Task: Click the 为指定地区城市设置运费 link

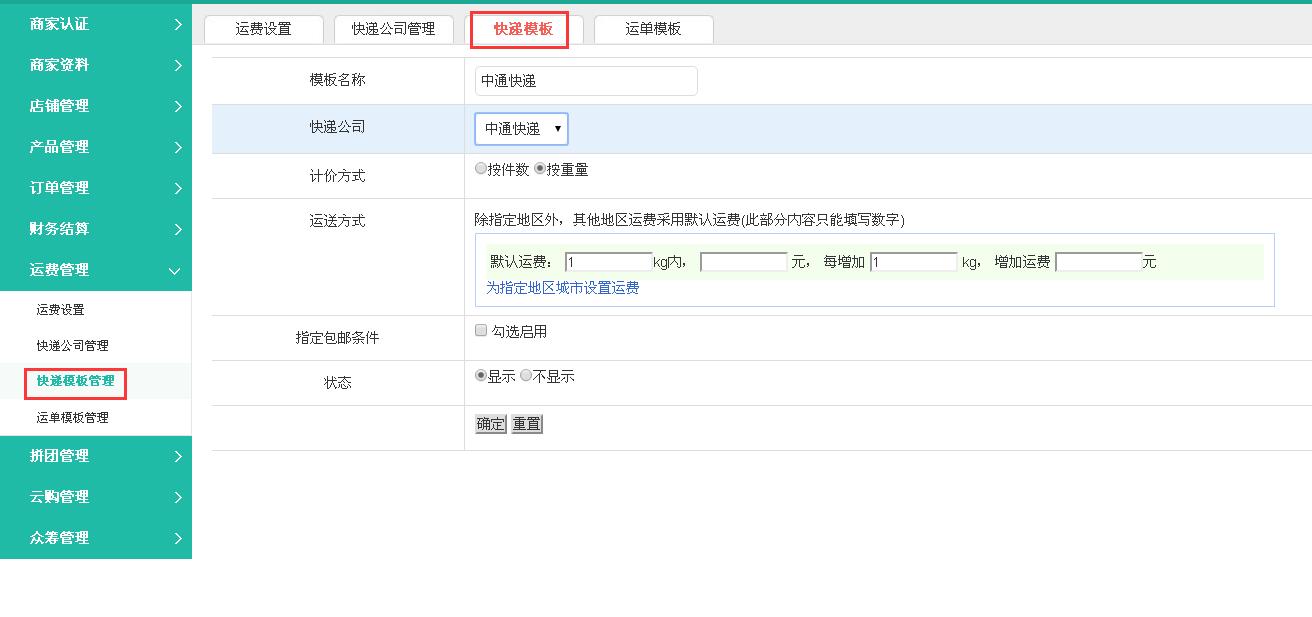Action: coord(562,288)
